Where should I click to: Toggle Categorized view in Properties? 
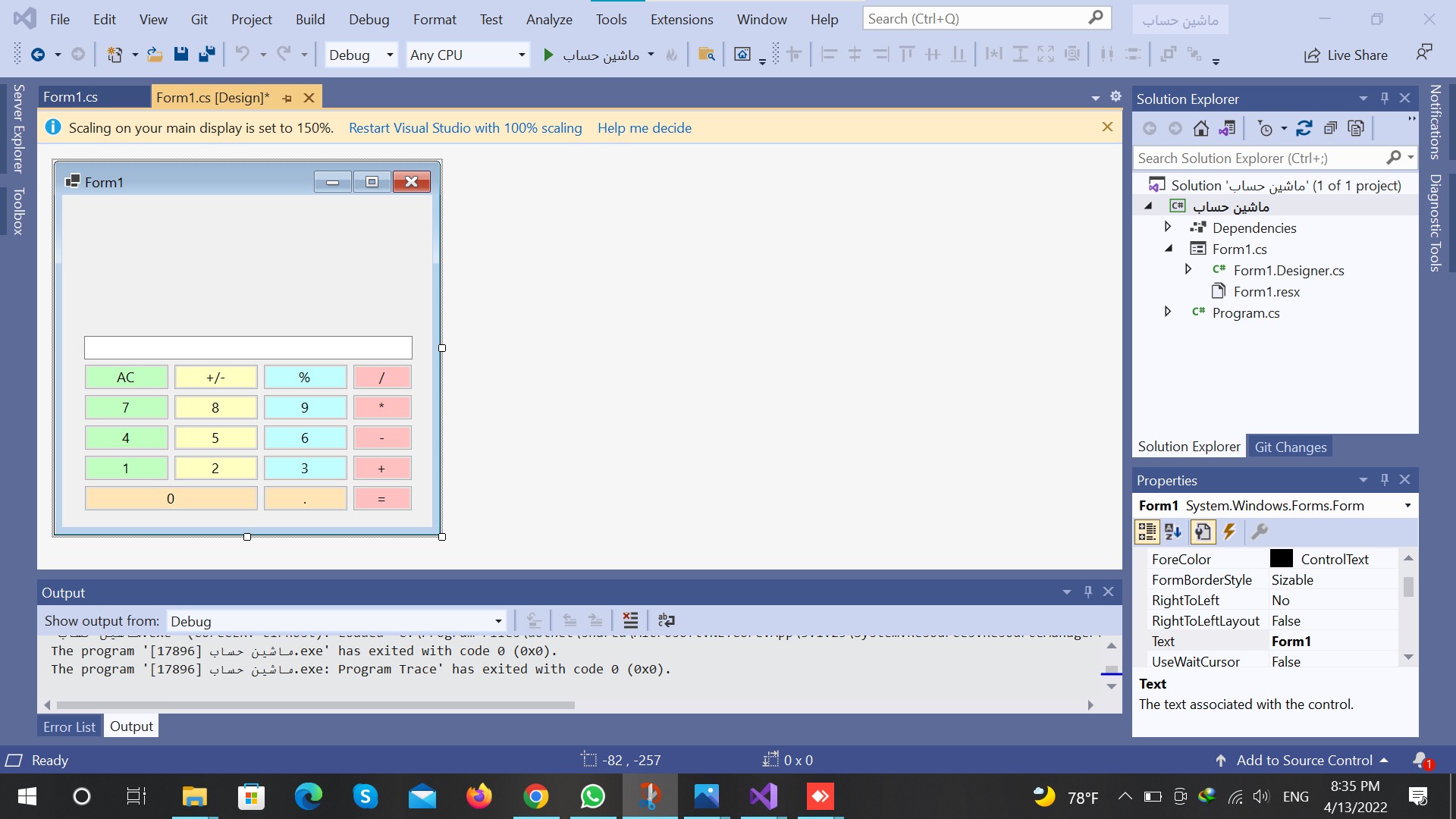click(x=1147, y=532)
